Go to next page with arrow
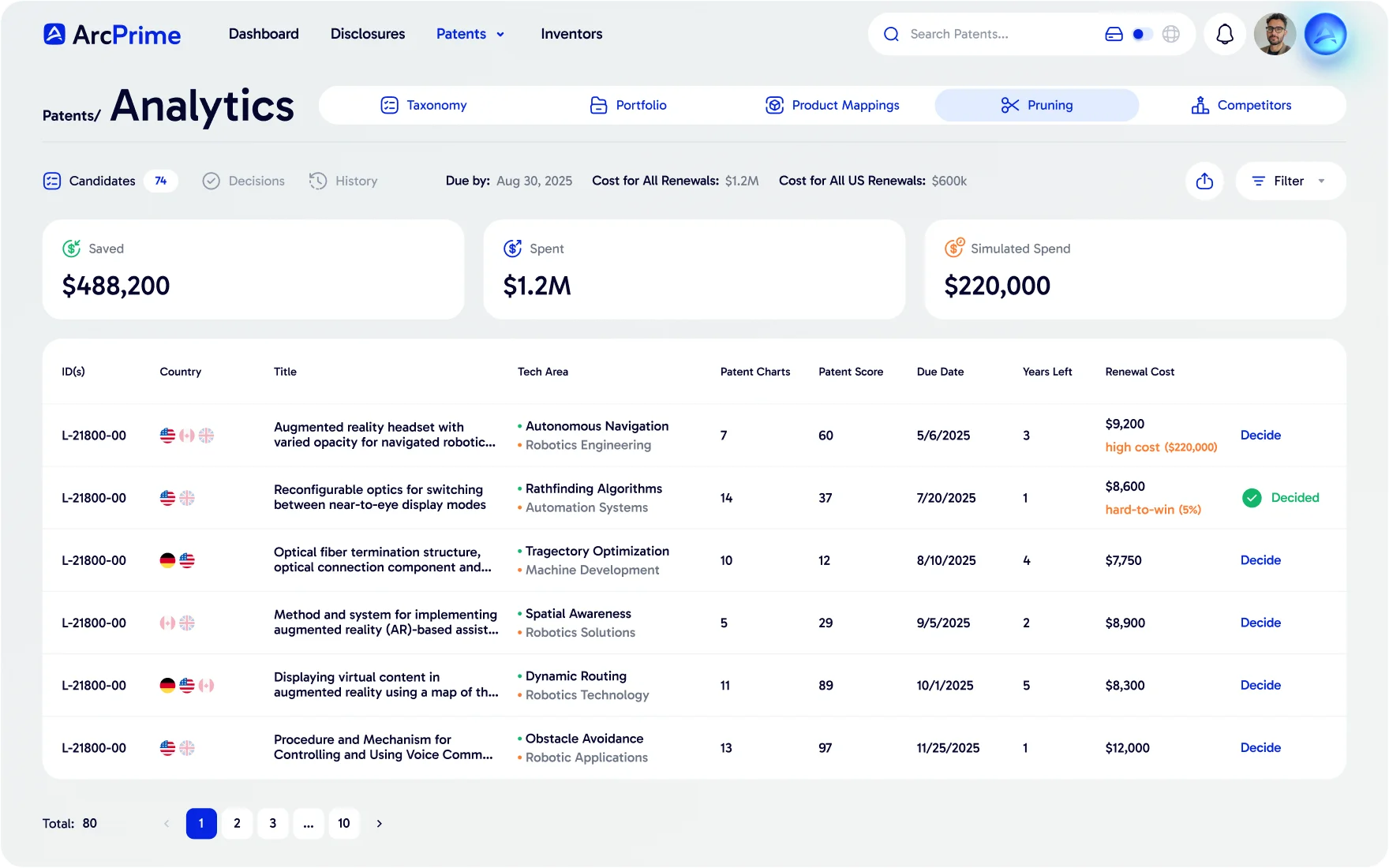1389x868 pixels. 380,824
